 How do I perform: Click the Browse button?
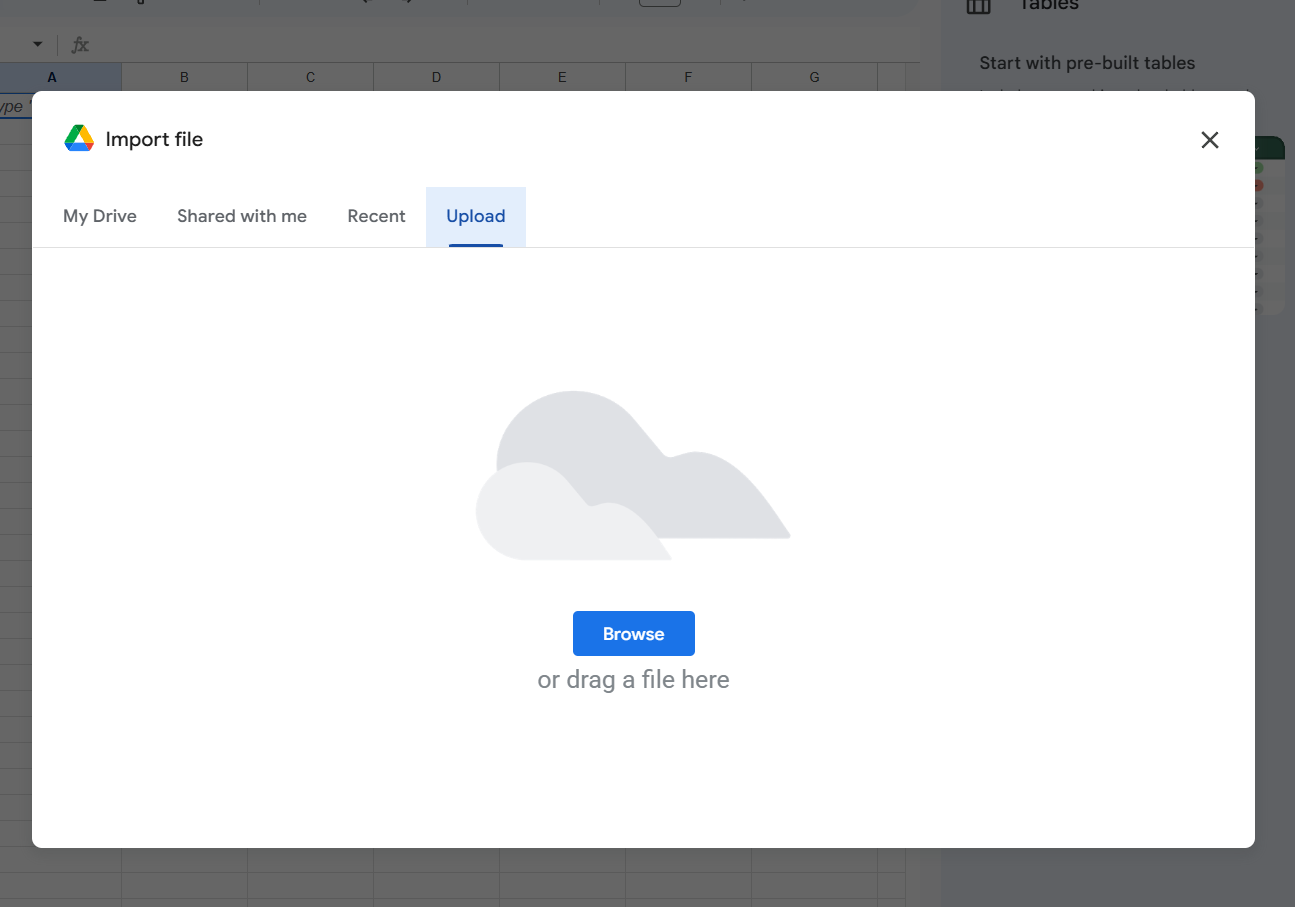(x=633, y=634)
